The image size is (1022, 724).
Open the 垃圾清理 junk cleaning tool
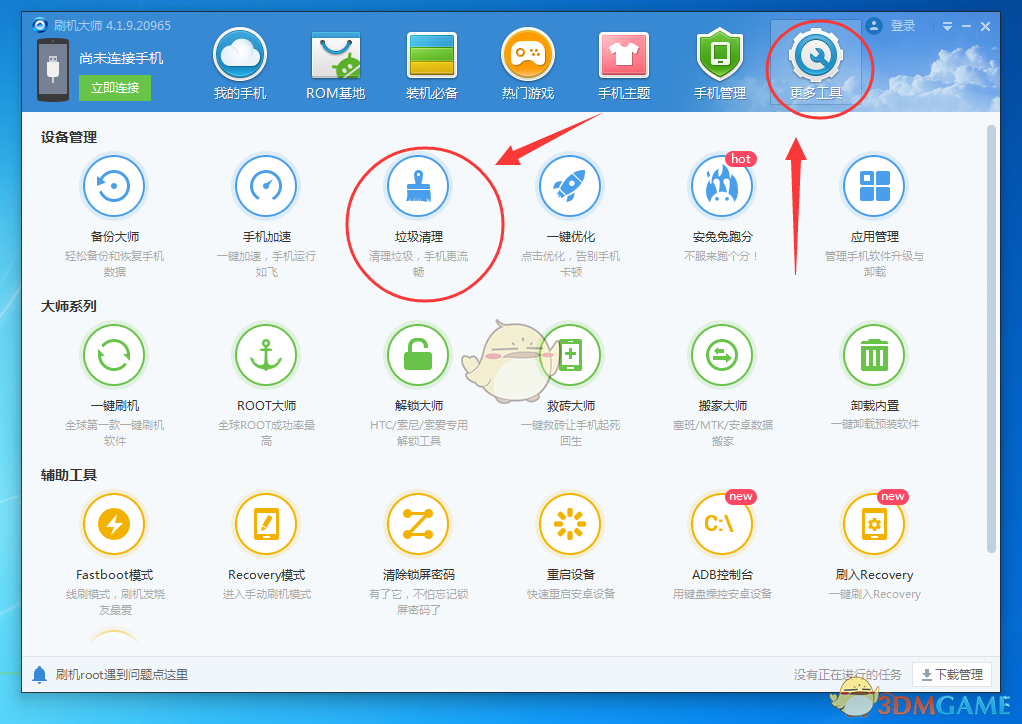point(418,185)
